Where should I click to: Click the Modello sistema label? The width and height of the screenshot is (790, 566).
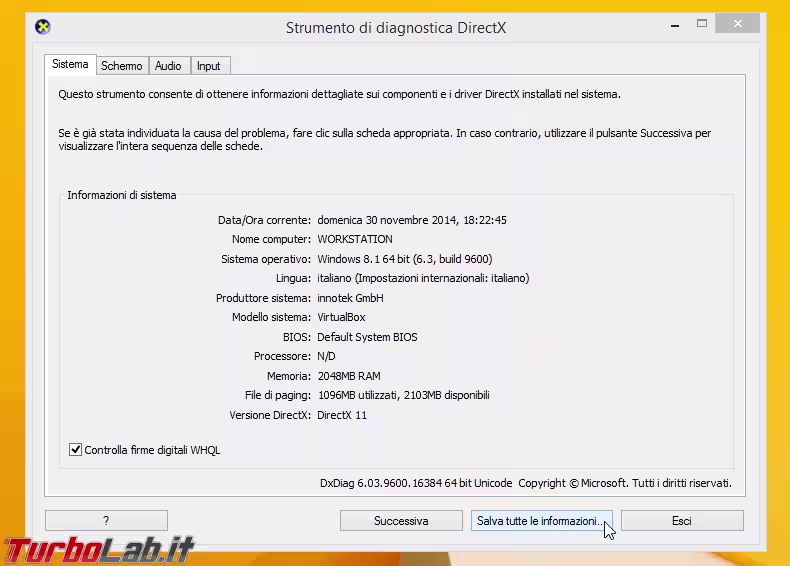tap(272, 318)
